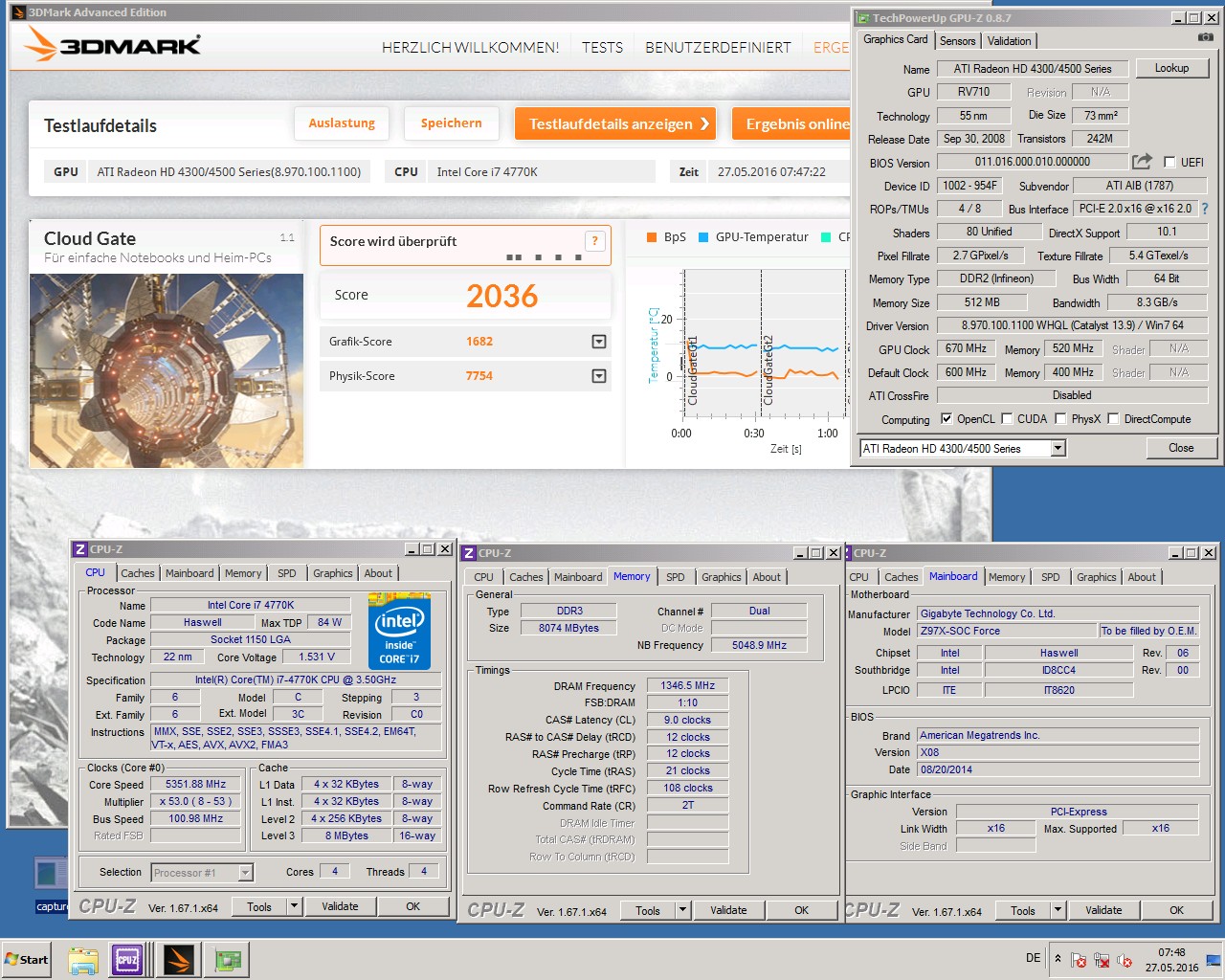The height and width of the screenshot is (980, 1225).
Task: Click the 3DMark logo
Action: pyautogui.click(x=113, y=44)
